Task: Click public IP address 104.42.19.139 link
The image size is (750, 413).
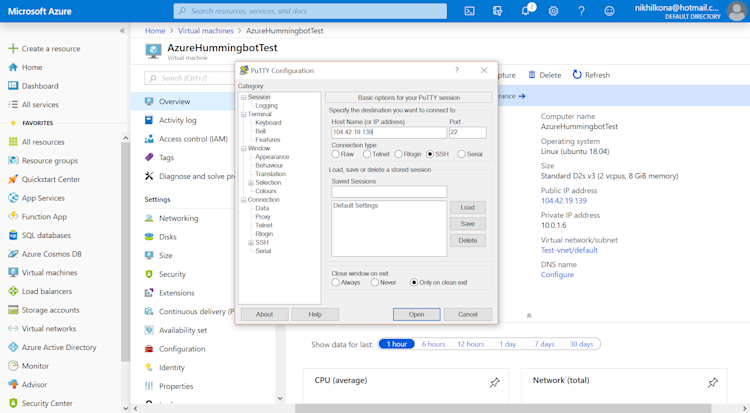Action: [x=564, y=201]
